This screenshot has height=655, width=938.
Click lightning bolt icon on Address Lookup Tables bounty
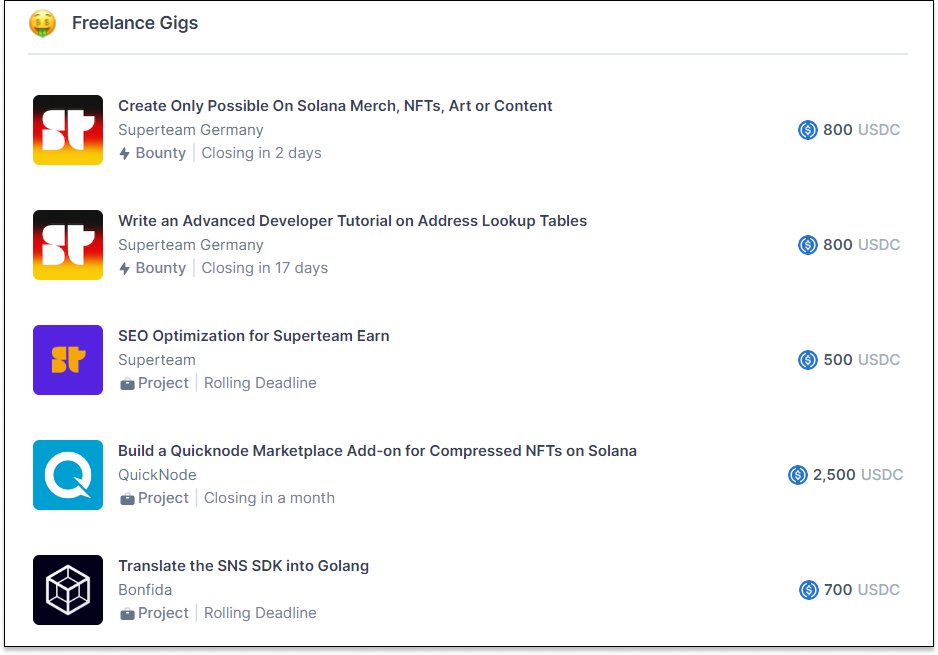pyautogui.click(x=124, y=269)
